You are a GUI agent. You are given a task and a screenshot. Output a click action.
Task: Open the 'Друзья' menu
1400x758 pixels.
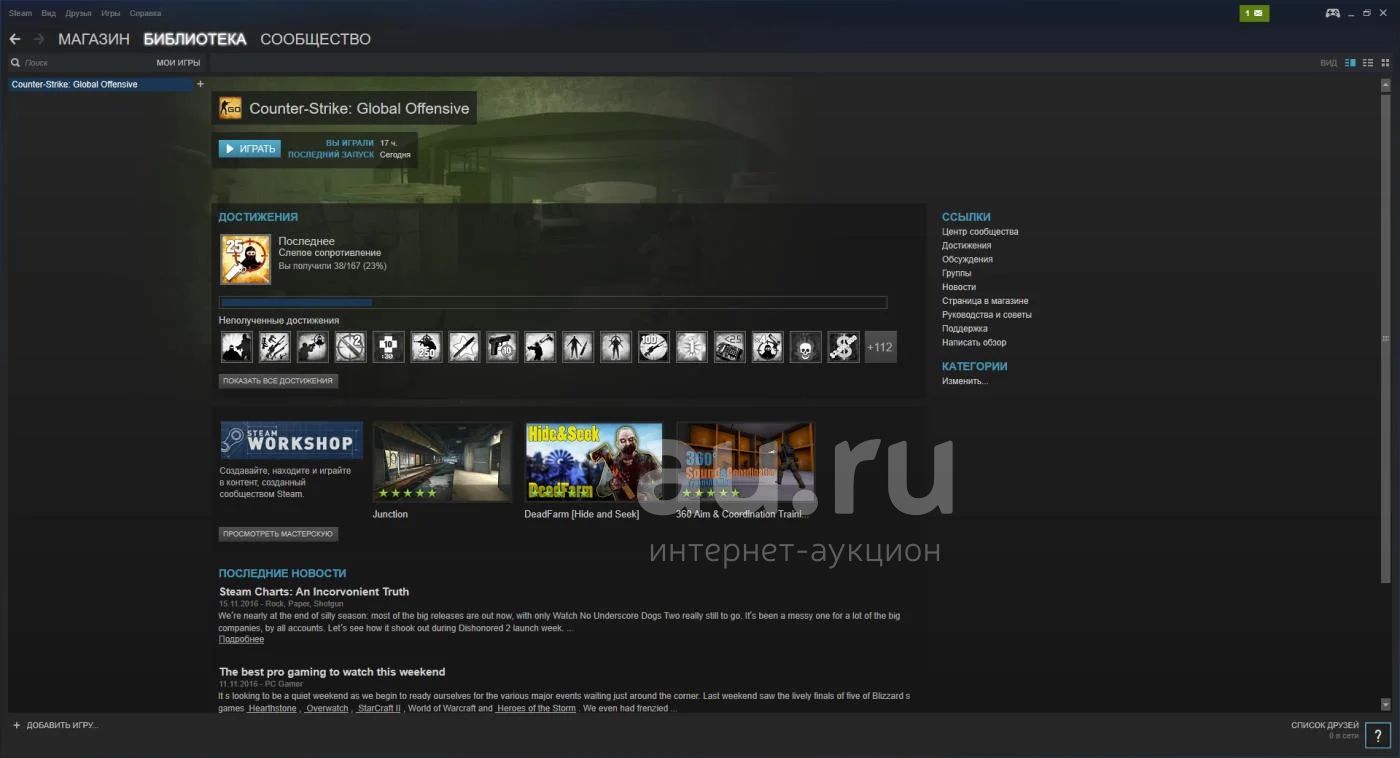[x=78, y=13]
